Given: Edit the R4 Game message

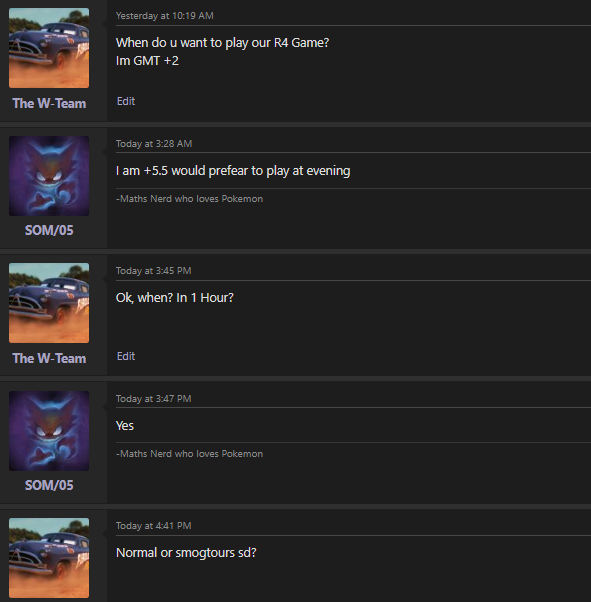Looking at the screenshot, I should [x=126, y=101].
